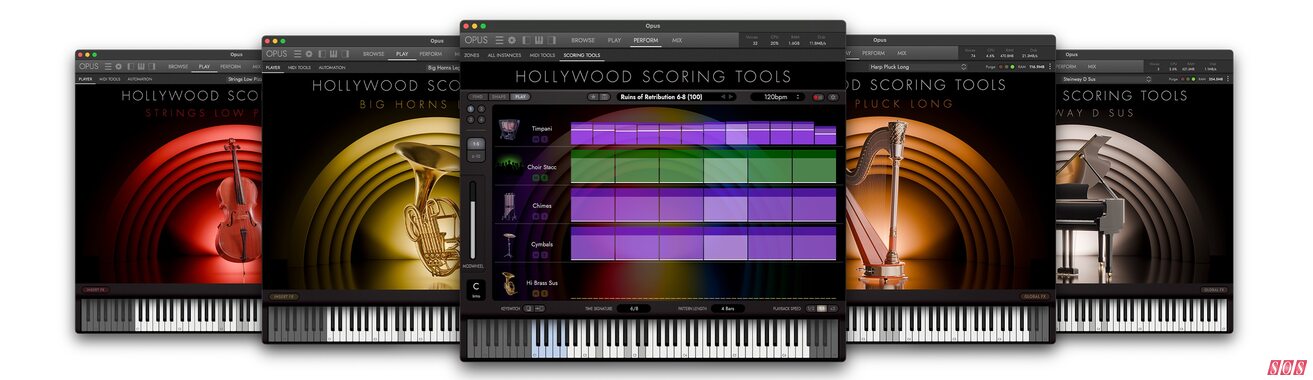This screenshot has width=1313, height=380.
Task: Select the Chimes instrument icon
Action: point(509,206)
